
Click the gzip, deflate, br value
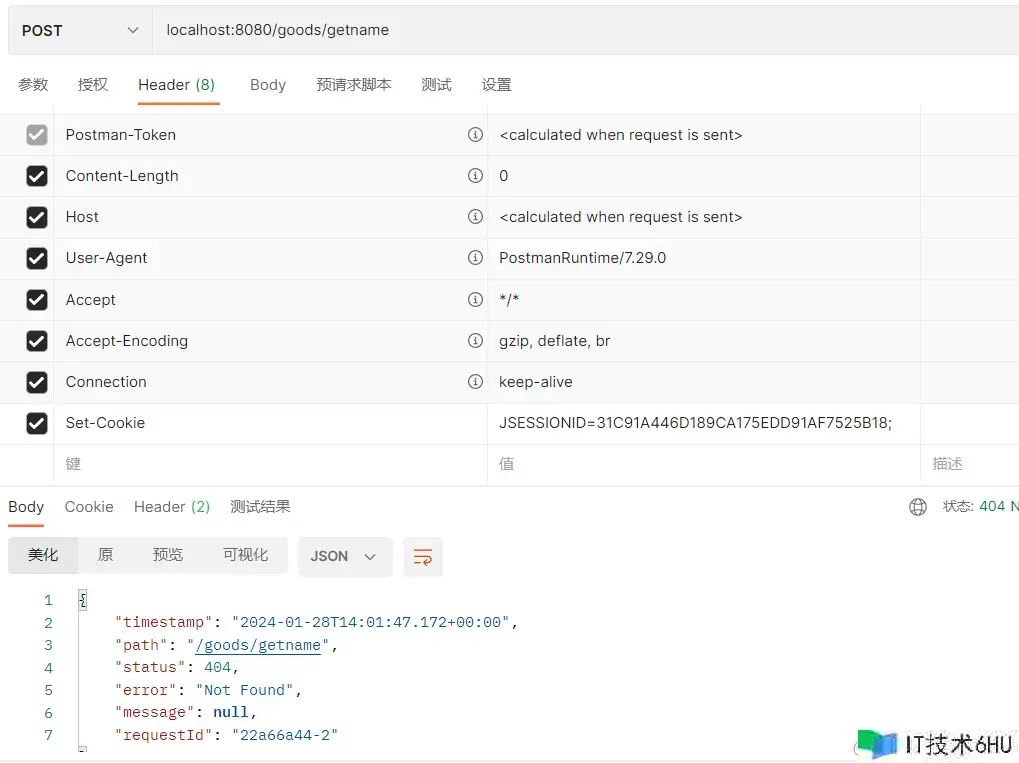pyautogui.click(x=554, y=341)
